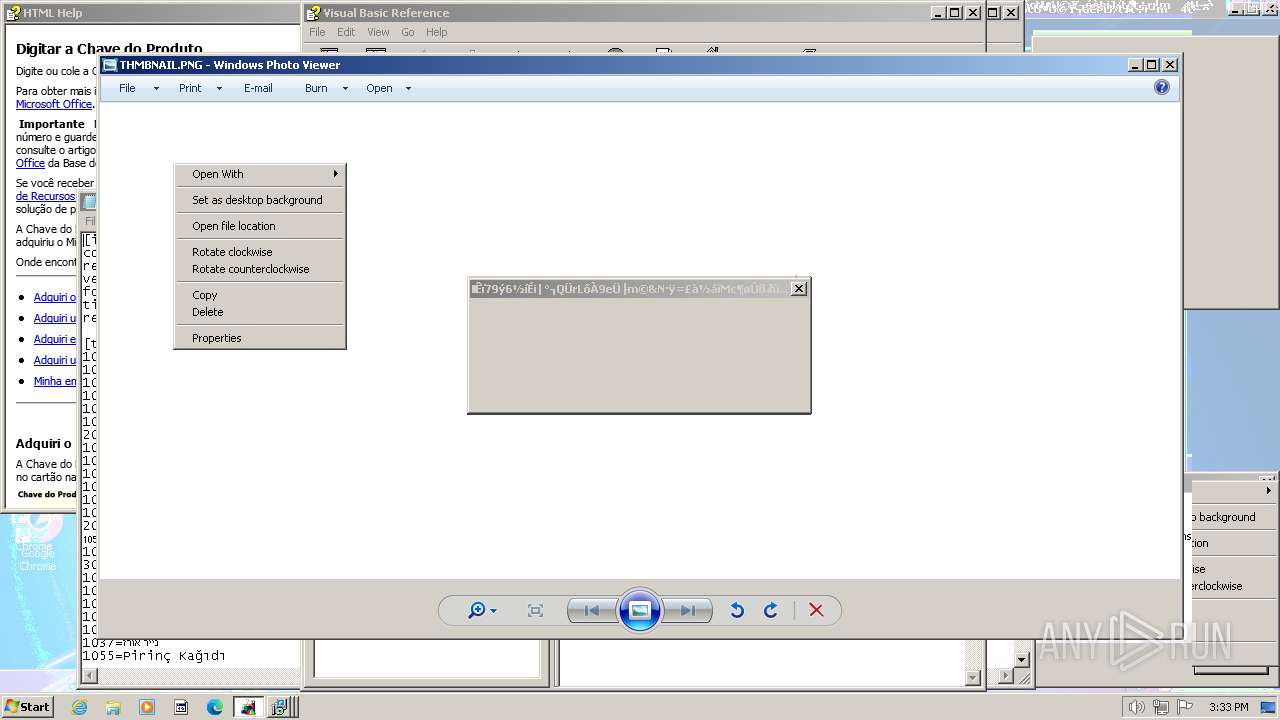
Task: Open the File menu in Visual Basic Reference
Action: pyautogui.click(x=317, y=32)
